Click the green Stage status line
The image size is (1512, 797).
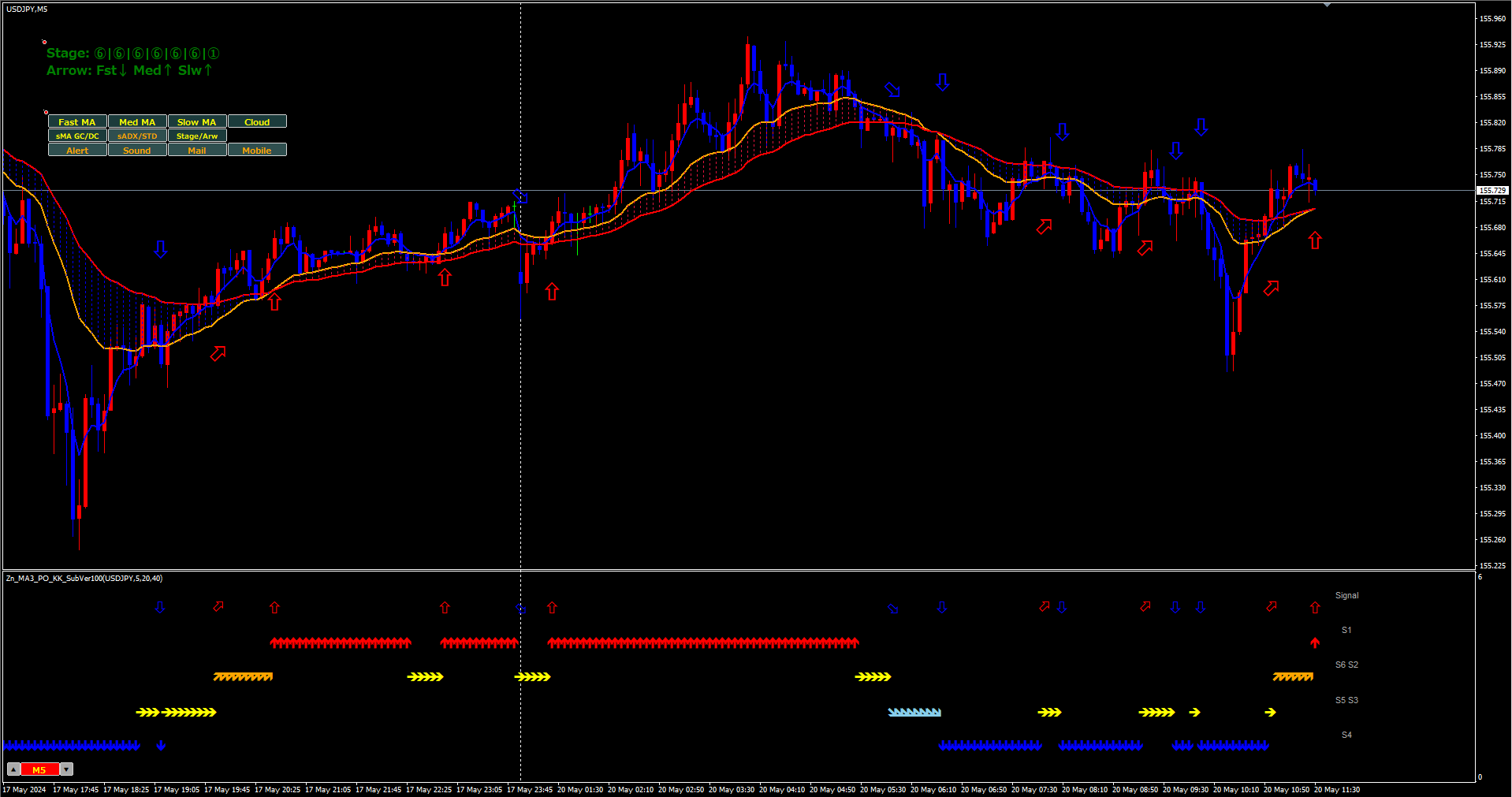[133, 54]
